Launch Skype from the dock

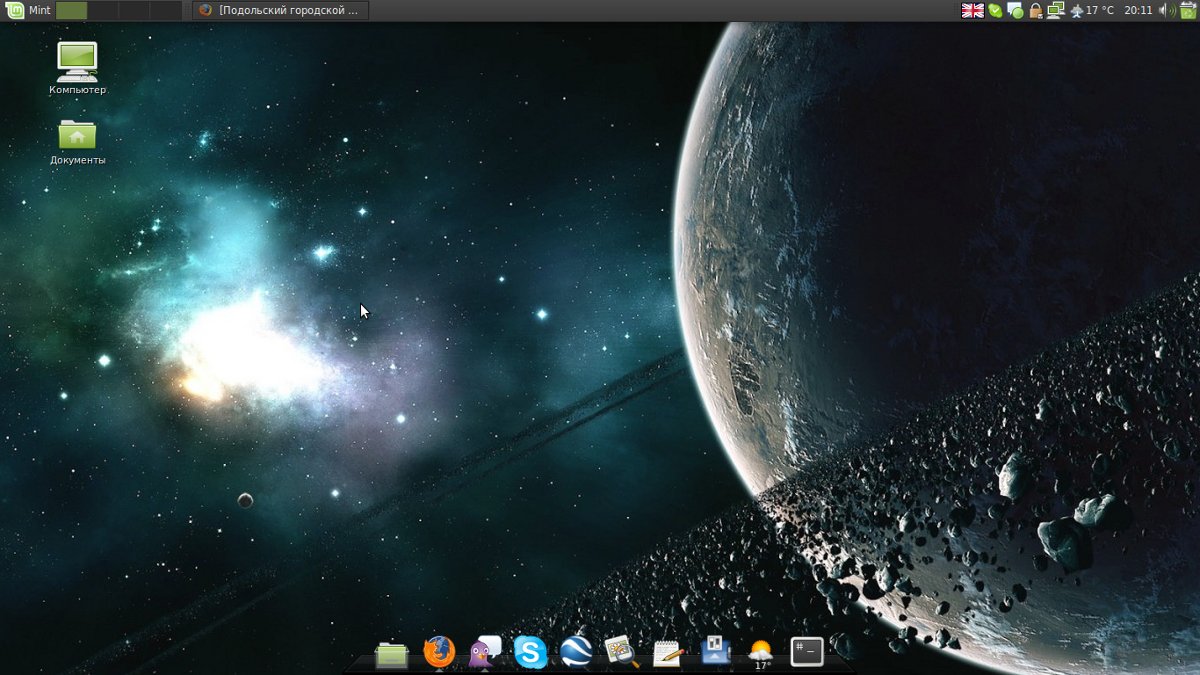(x=530, y=653)
